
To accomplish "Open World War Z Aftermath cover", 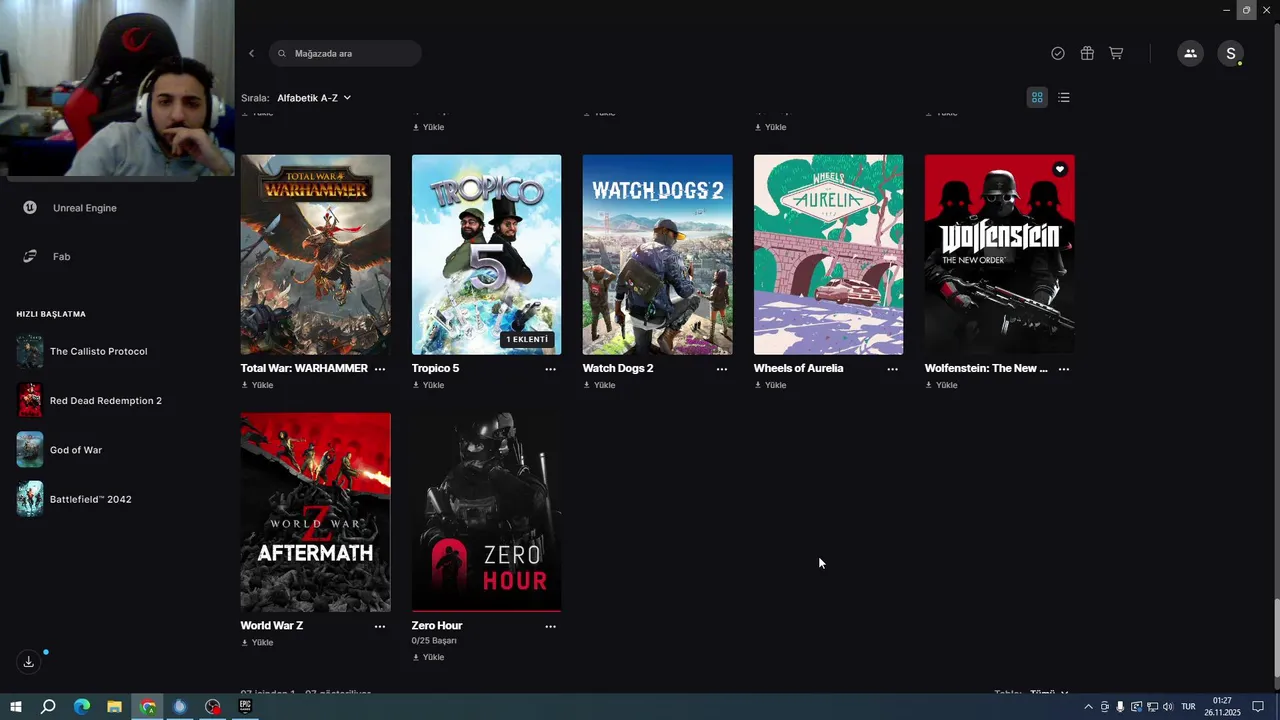I will (315, 512).
